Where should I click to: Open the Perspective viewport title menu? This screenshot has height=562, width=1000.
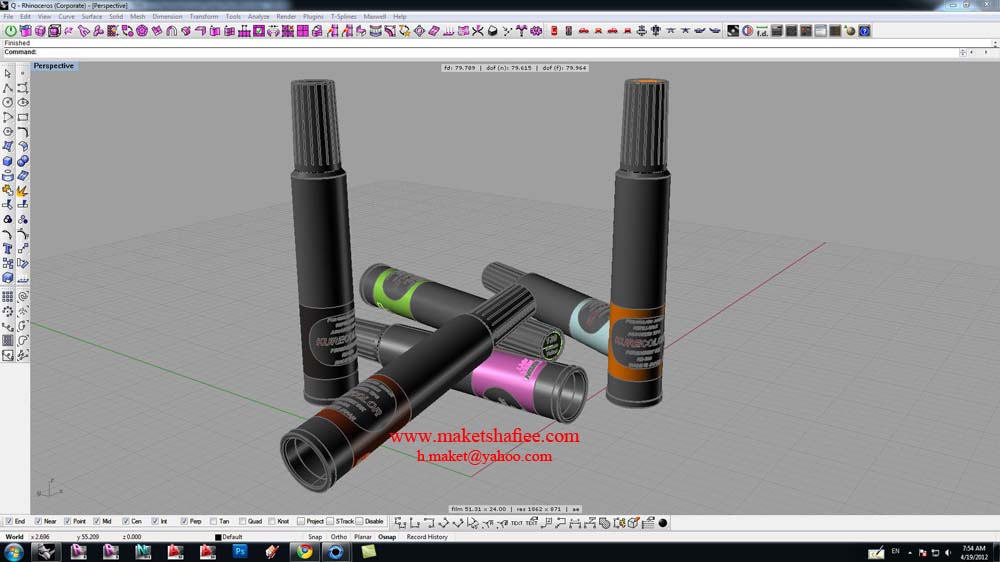[x=53, y=66]
